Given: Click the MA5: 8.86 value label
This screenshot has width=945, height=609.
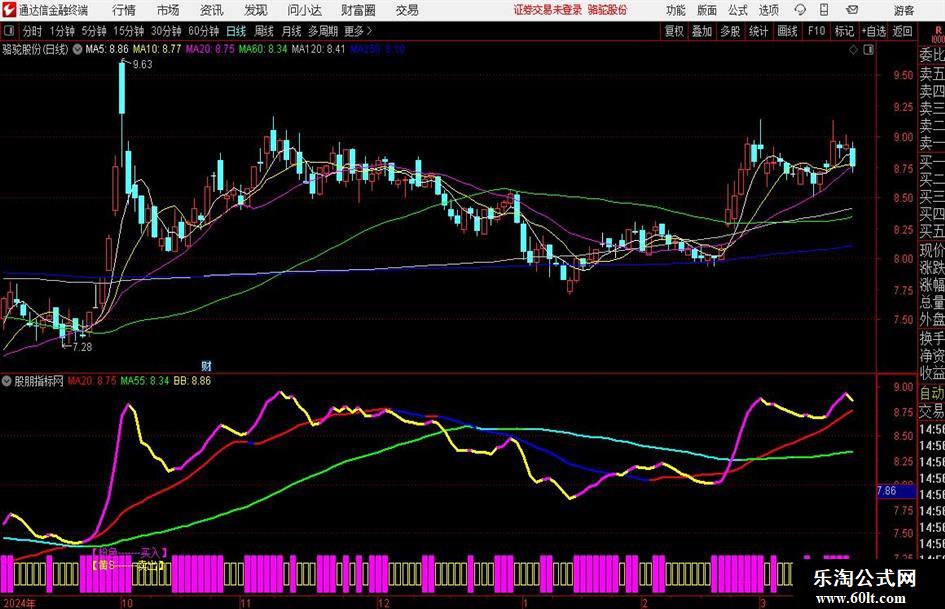Looking at the screenshot, I should [x=107, y=49].
